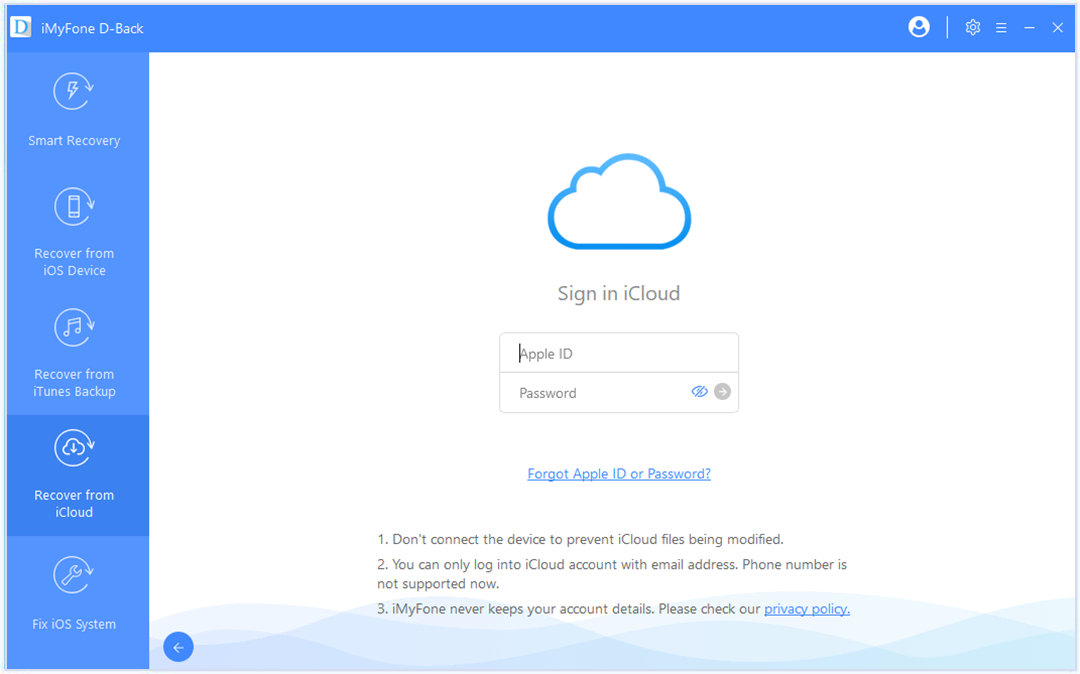Minimize the D-Back window
This screenshot has width=1080, height=674.
1029,28
